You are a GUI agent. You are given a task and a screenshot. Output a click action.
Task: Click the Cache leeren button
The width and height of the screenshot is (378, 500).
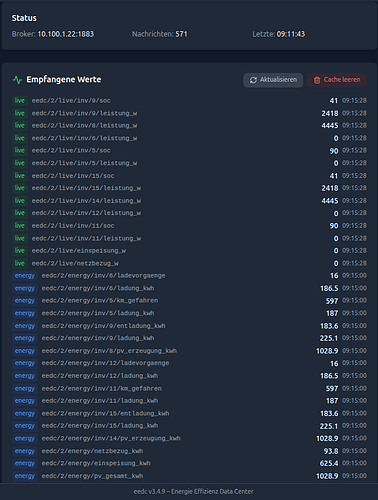pos(337,80)
